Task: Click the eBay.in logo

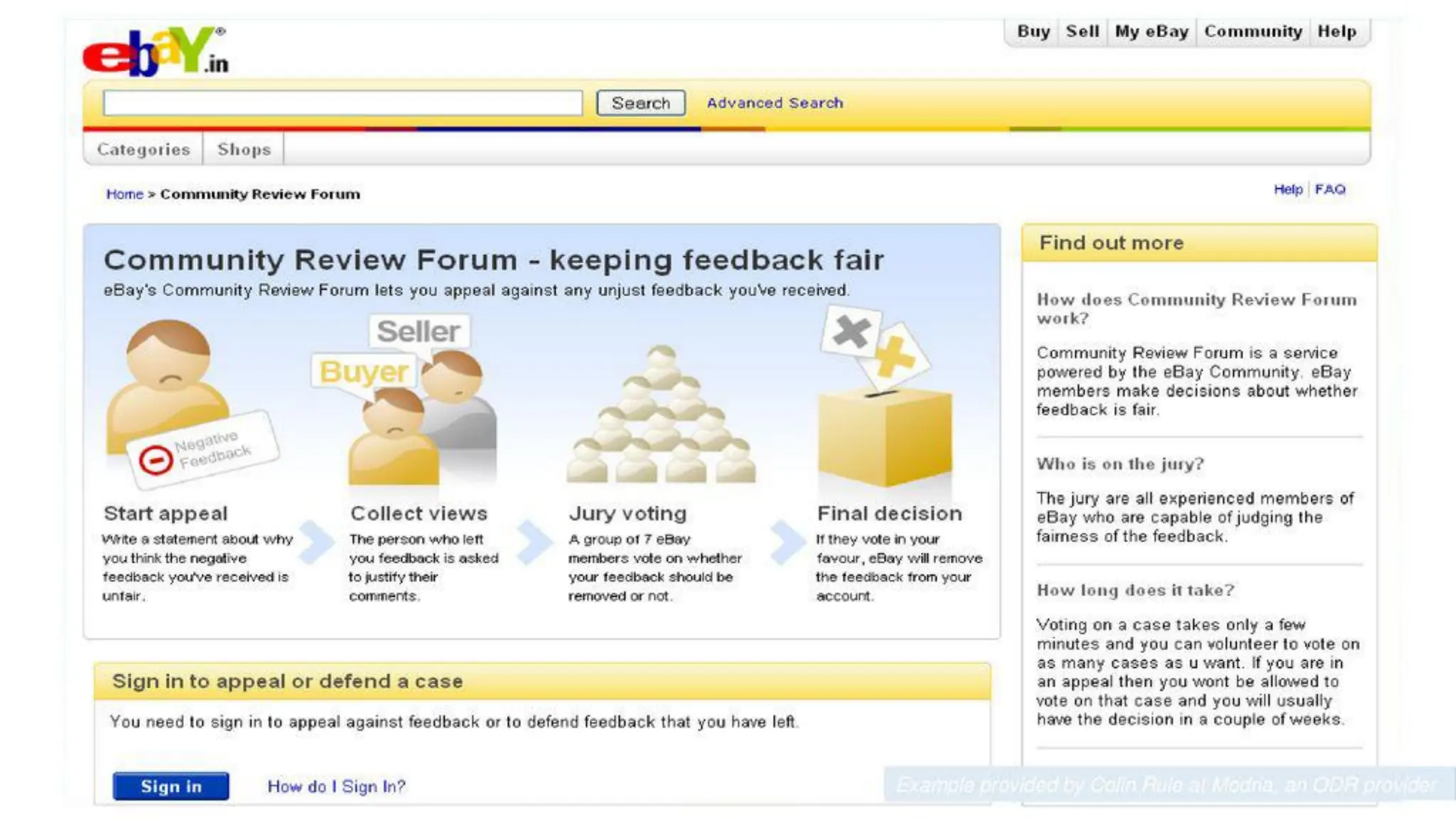Action: click(155, 51)
